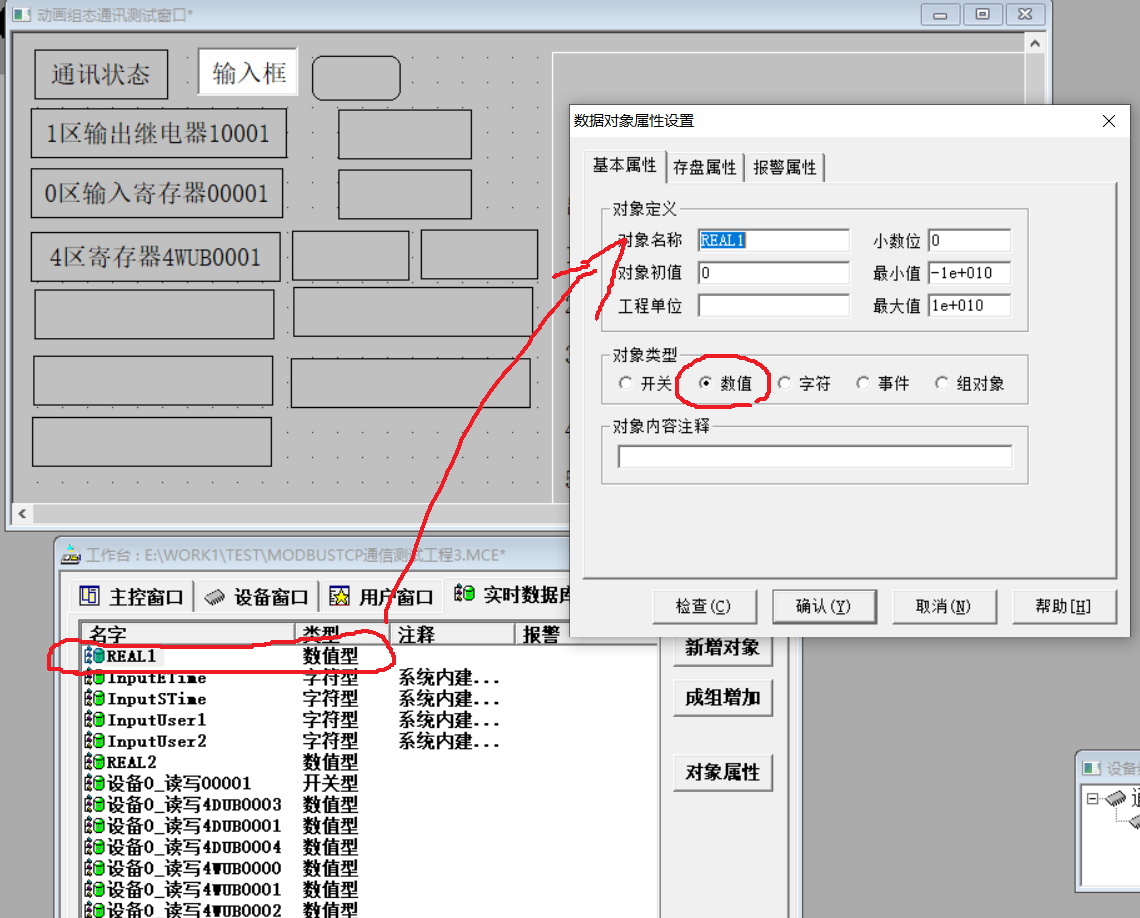Click the workbench window title bar icon
This screenshot has height=918, width=1140.
pyautogui.click(x=71, y=555)
